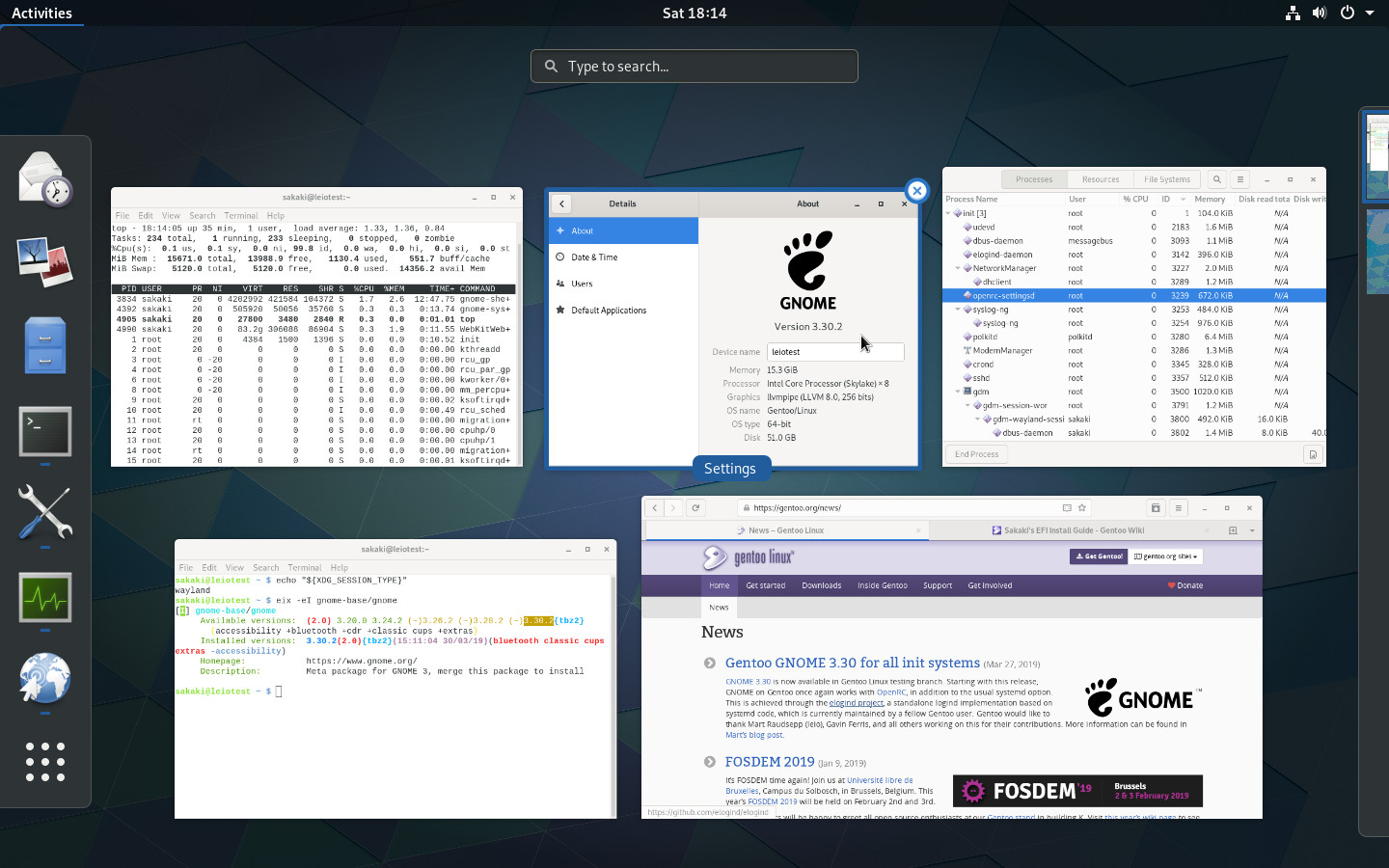Select About in Settings sidebar

click(623, 231)
